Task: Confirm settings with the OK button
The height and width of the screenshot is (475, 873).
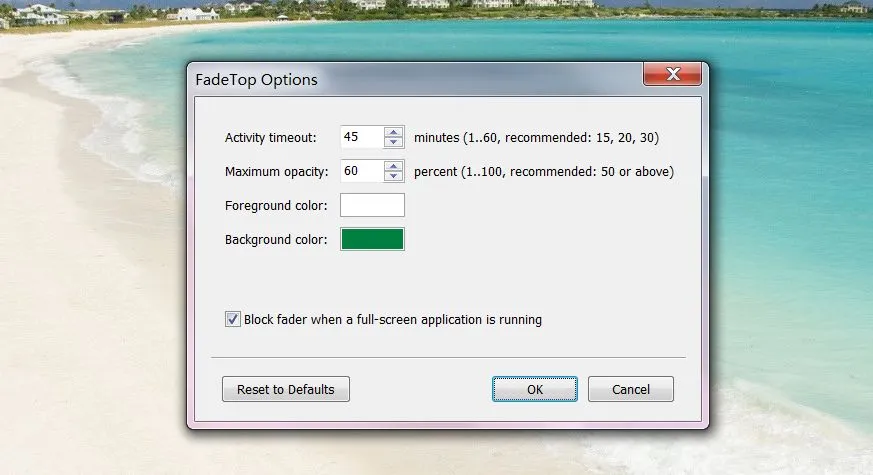Action: coord(534,389)
